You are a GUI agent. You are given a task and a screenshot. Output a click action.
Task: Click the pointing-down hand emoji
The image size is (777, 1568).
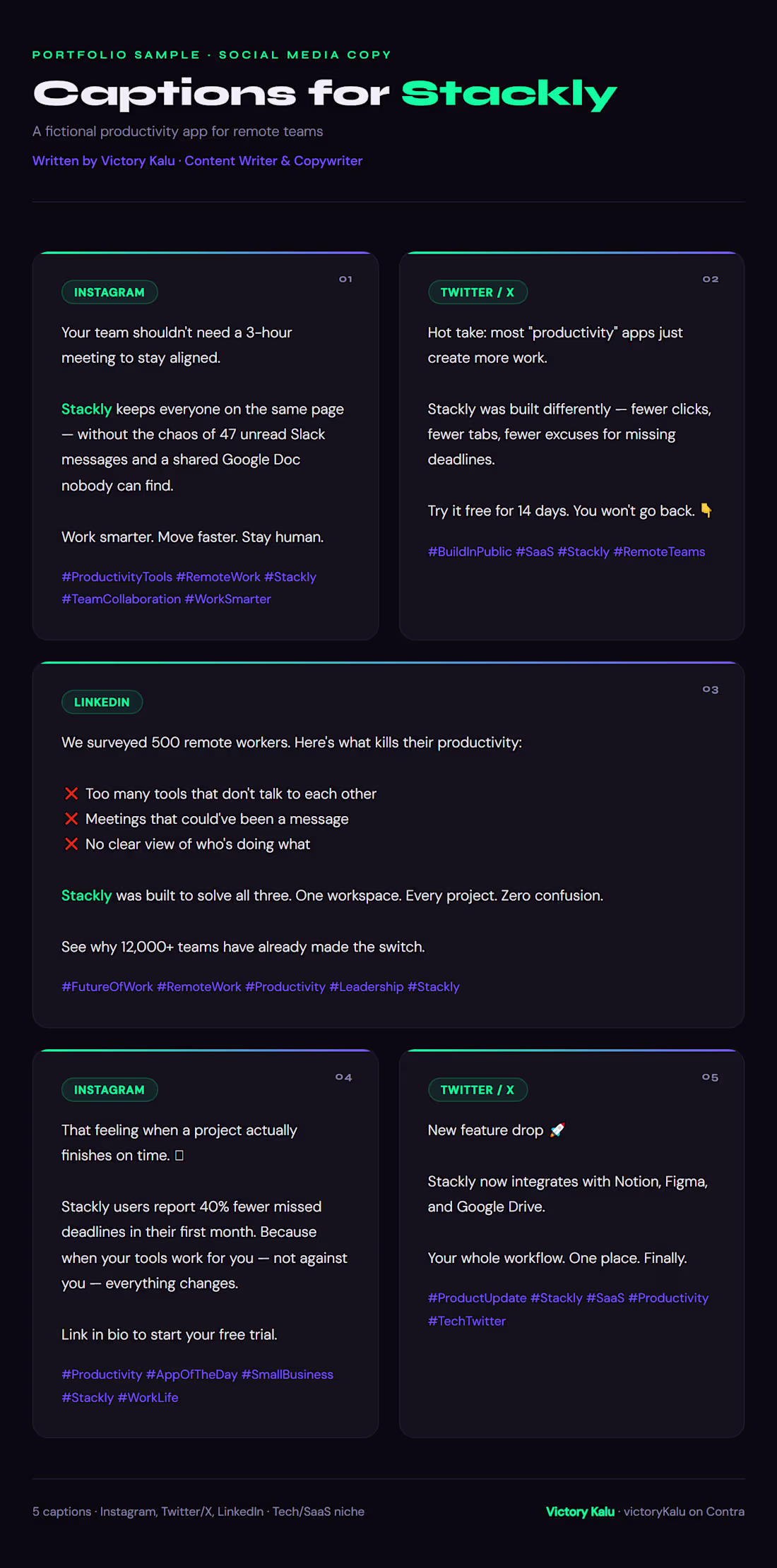(x=706, y=510)
